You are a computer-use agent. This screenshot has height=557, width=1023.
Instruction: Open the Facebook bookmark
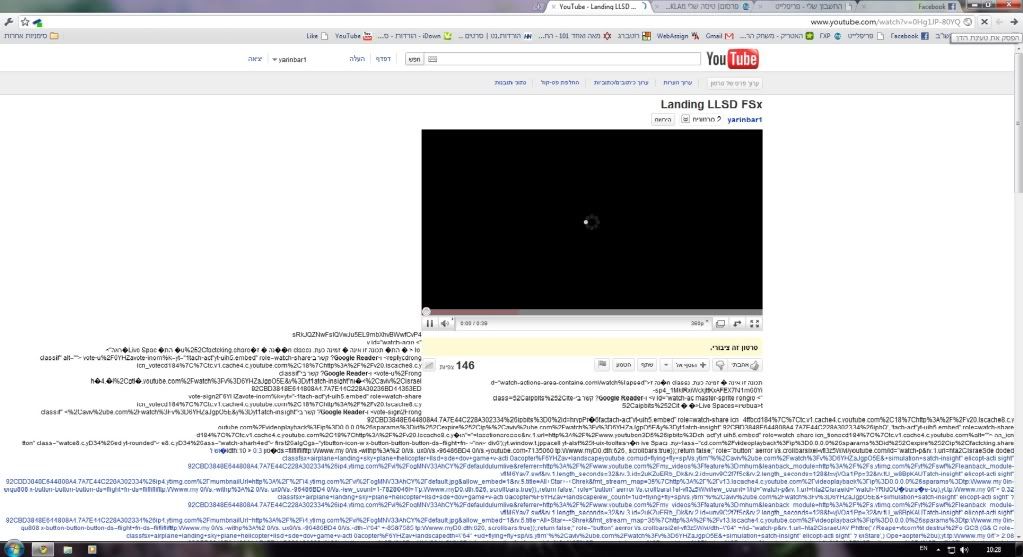(x=909, y=36)
